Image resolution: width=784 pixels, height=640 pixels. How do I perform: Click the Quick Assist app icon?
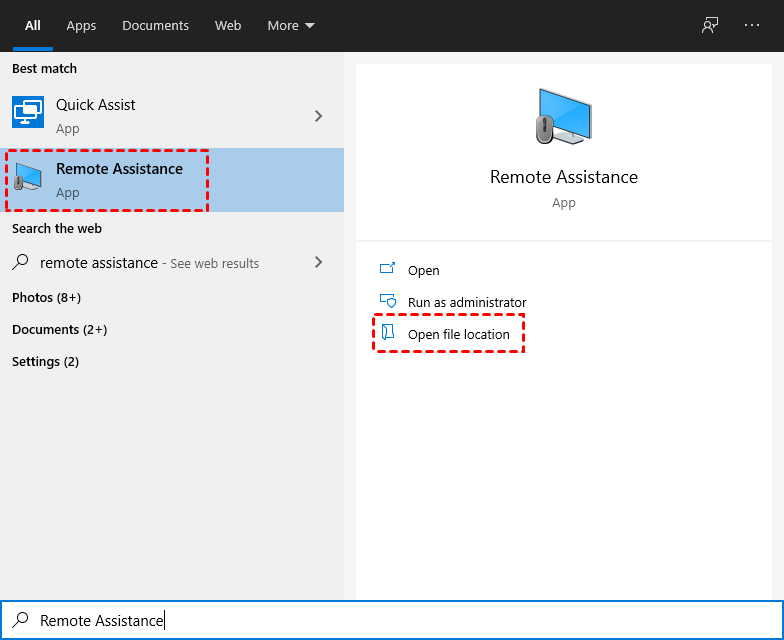point(28,113)
